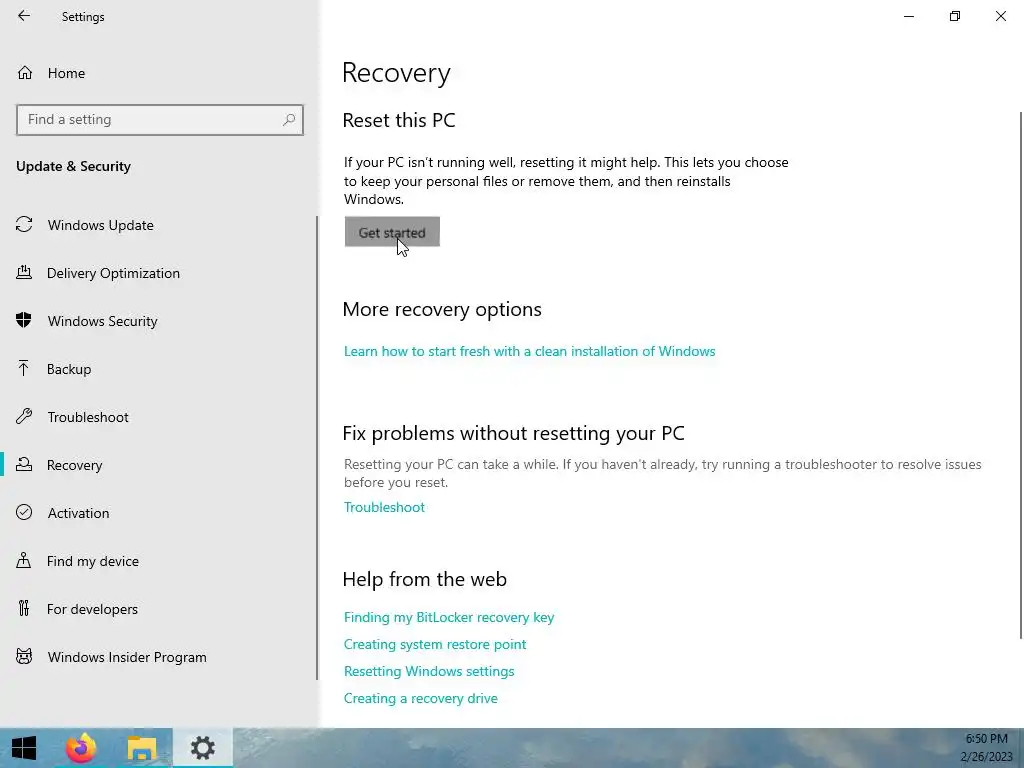Click the Backup arrow icon
1024x768 pixels.
[x=24, y=368]
